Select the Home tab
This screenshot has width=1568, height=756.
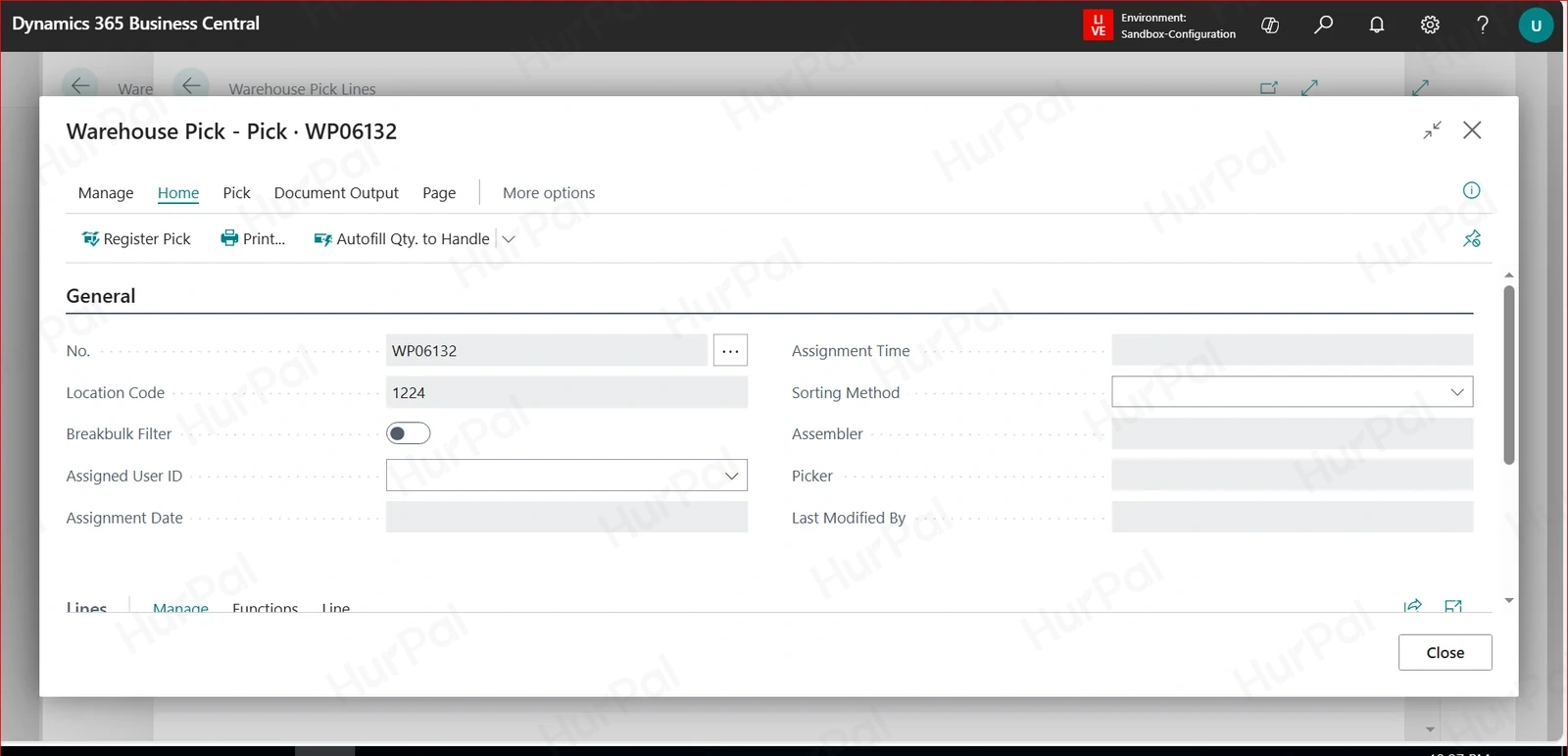[x=178, y=193]
